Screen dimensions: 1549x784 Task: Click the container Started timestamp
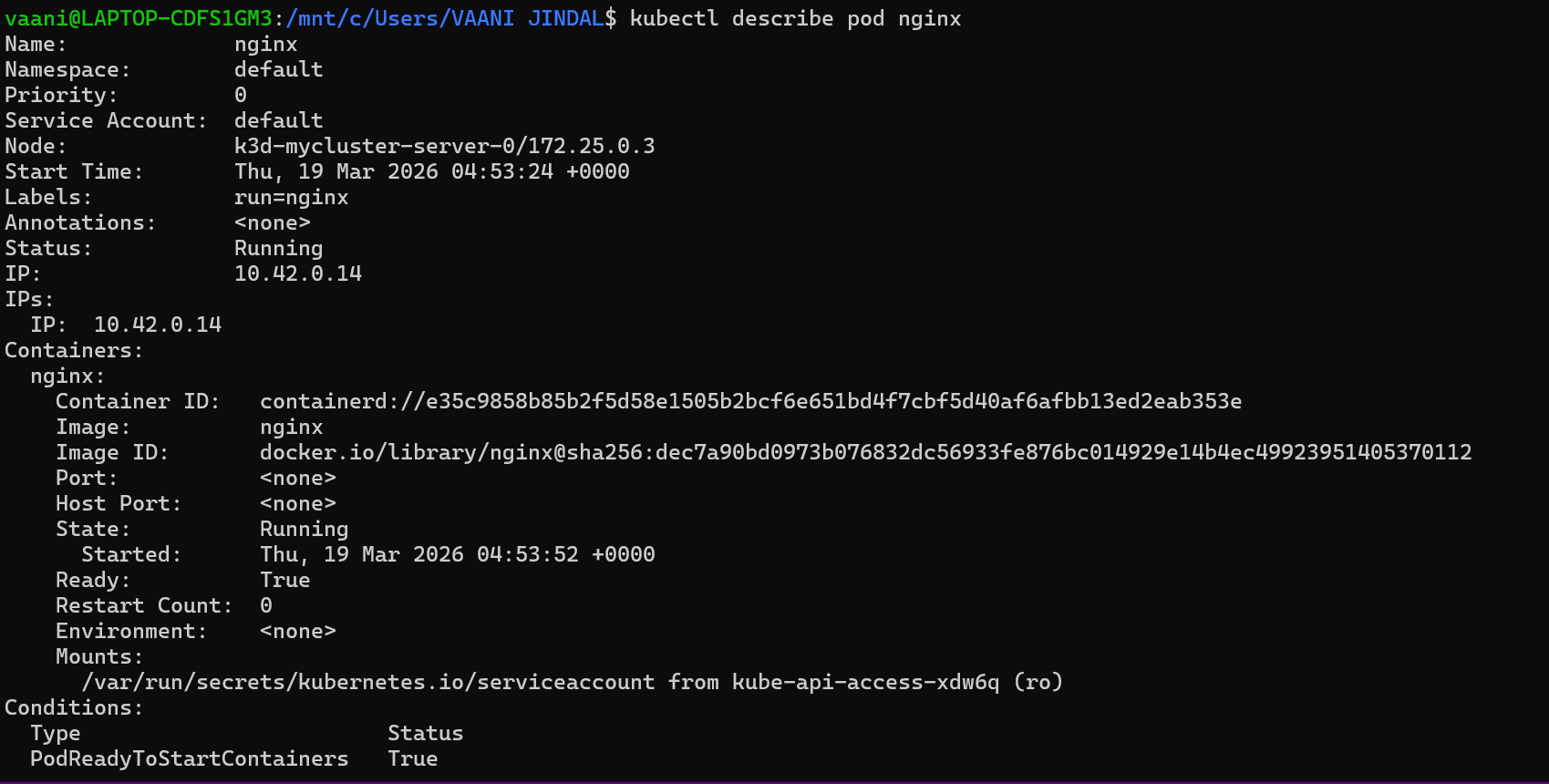click(457, 555)
